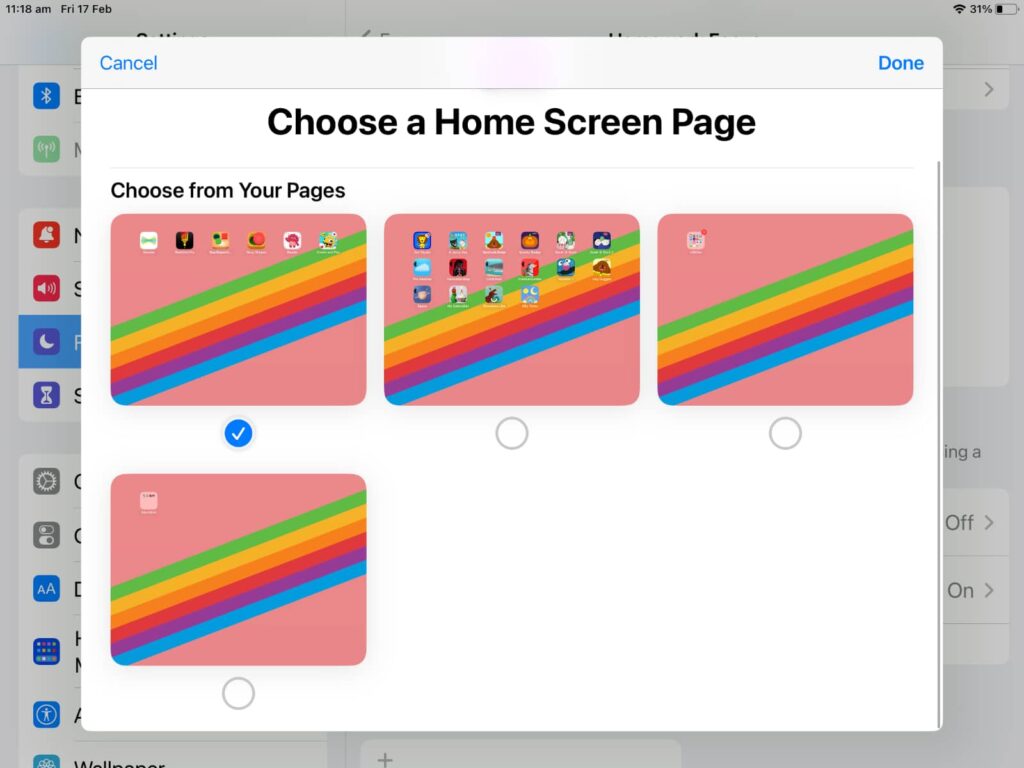Tap the thumbnail of the page full of apps
Screen dimensions: 1024x768
[x=512, y=309]
